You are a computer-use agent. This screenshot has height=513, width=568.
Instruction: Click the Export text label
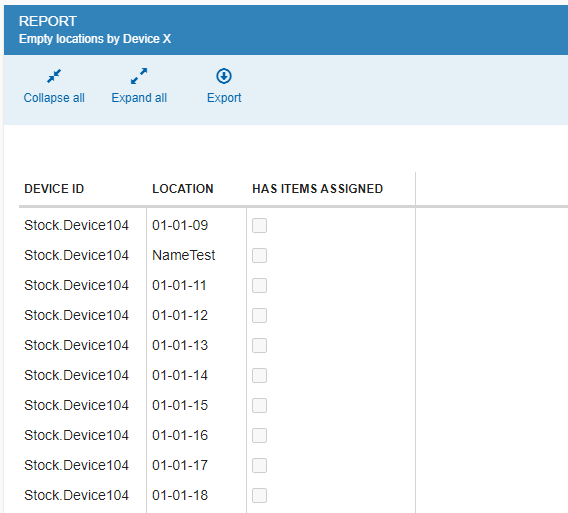click(224, 98)
